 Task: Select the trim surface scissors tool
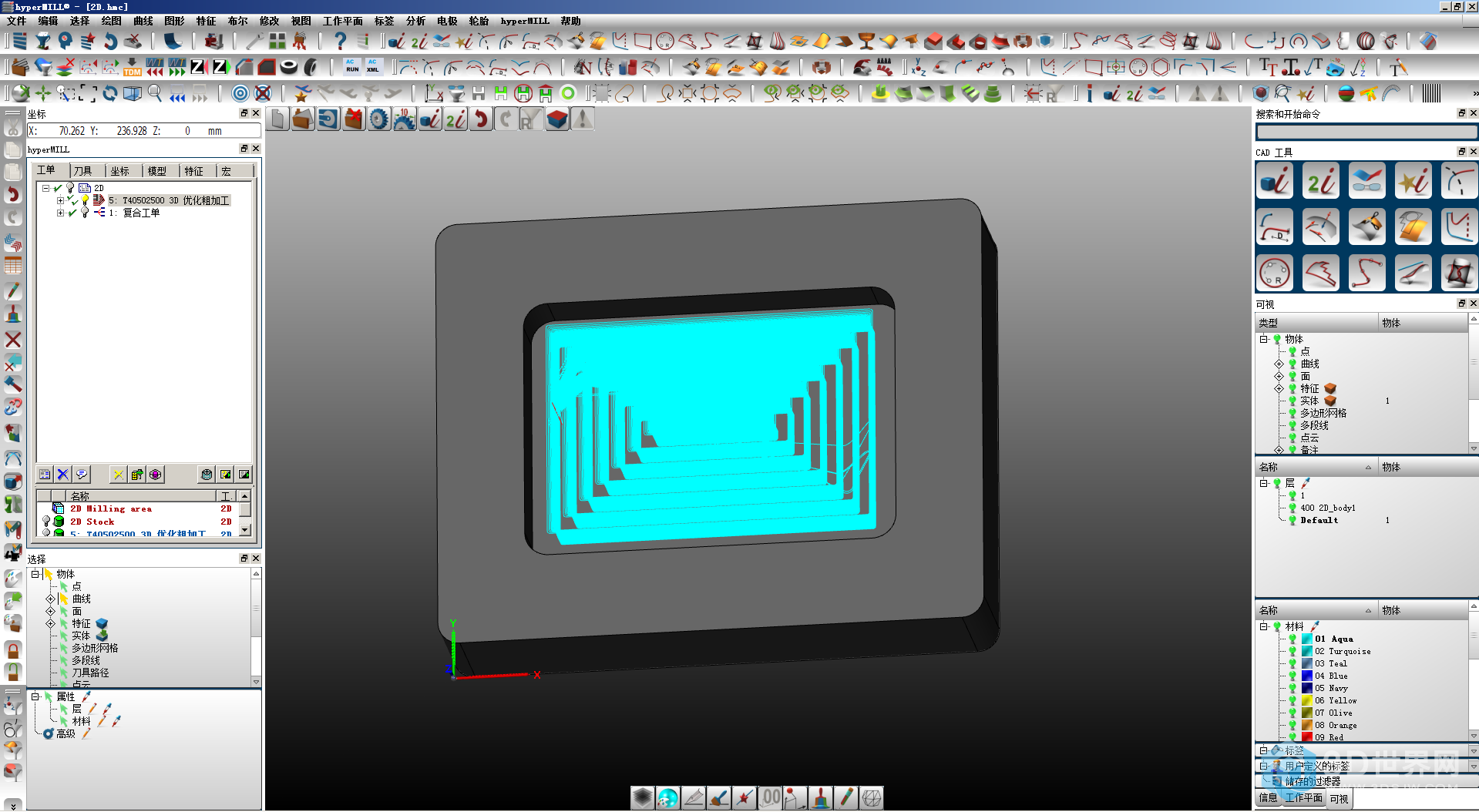pyautogui.click(x=1367, y=227)
